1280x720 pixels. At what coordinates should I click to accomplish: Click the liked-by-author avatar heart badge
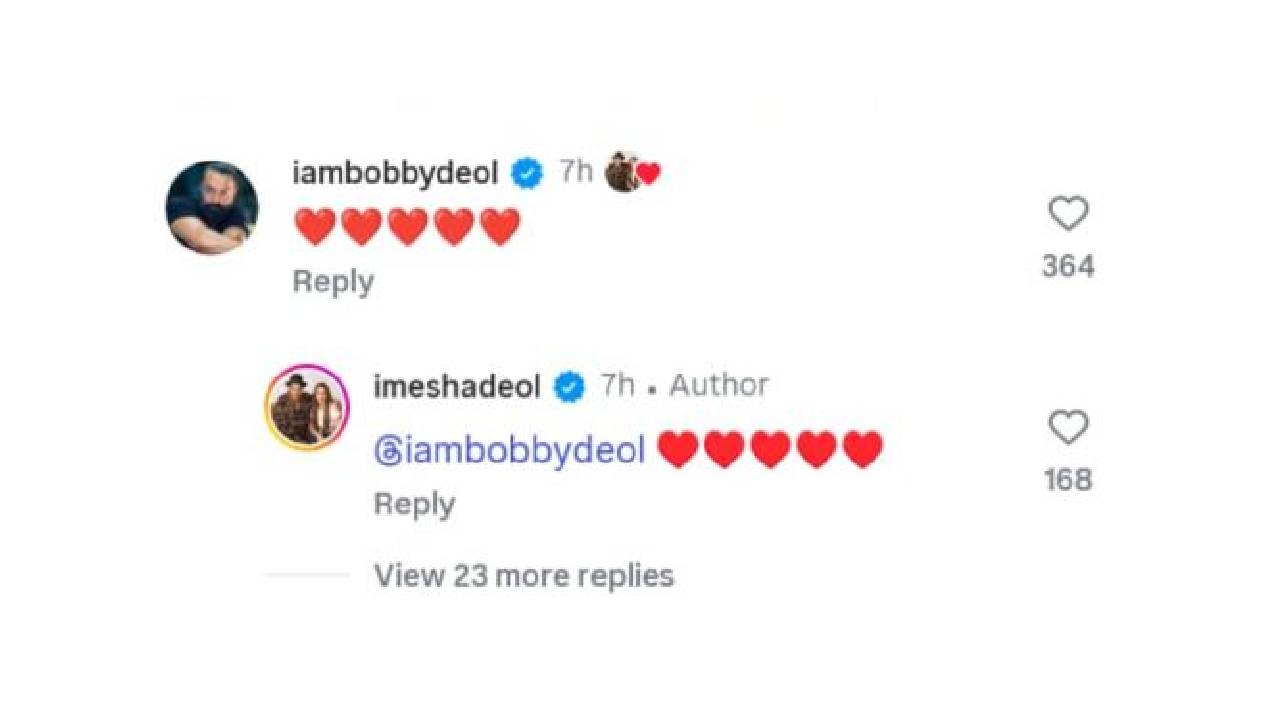[x=633, y=172]
